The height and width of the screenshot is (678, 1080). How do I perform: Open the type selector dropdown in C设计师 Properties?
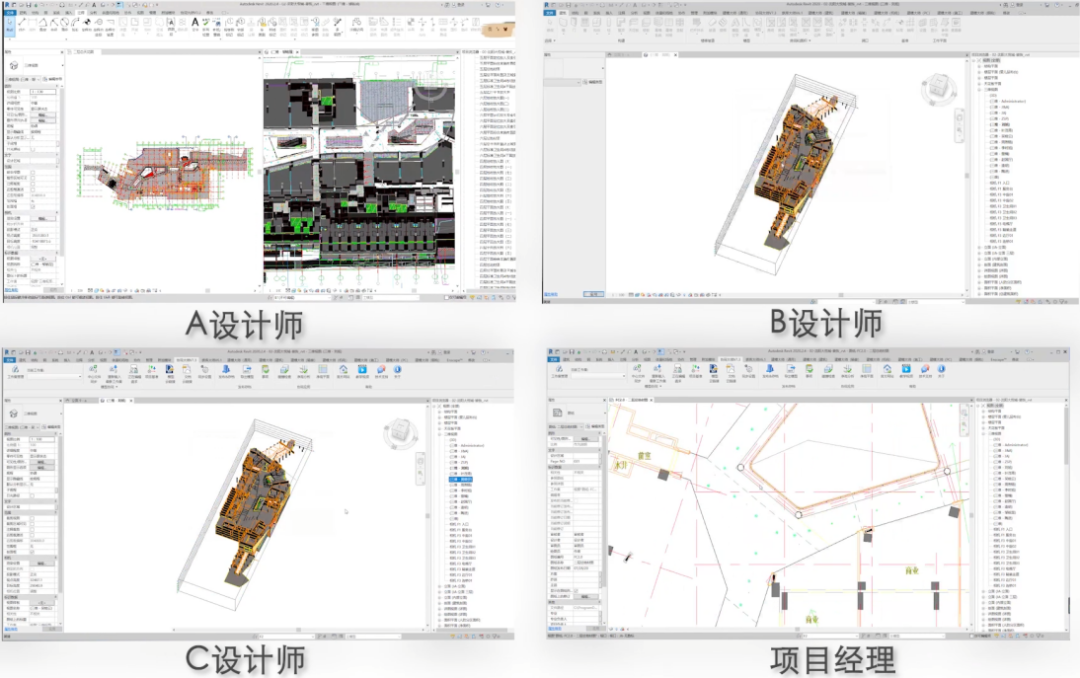pyautogui.click(x=61, y=413)
